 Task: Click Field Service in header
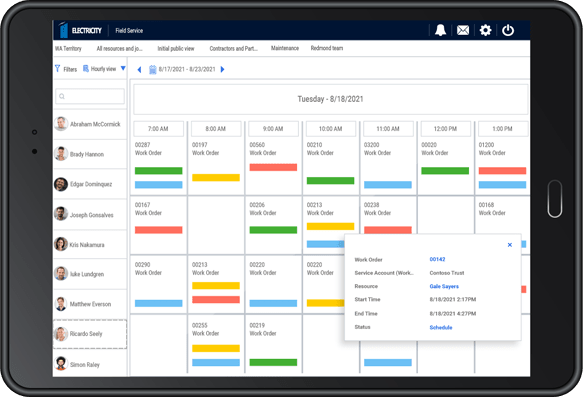tap(129, 30)
